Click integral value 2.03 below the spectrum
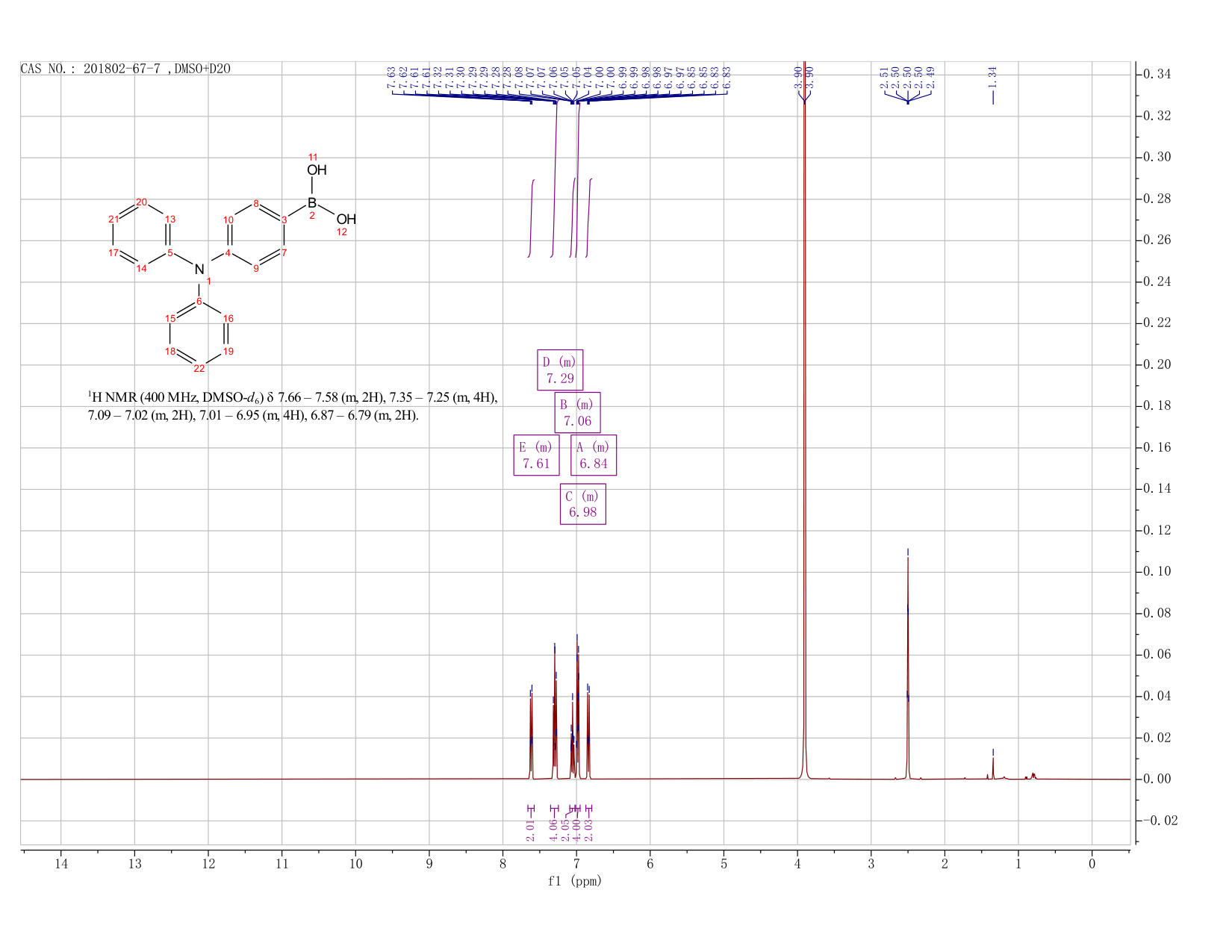The height and width of the screenshot is (952, 1232). coord(588,830)
